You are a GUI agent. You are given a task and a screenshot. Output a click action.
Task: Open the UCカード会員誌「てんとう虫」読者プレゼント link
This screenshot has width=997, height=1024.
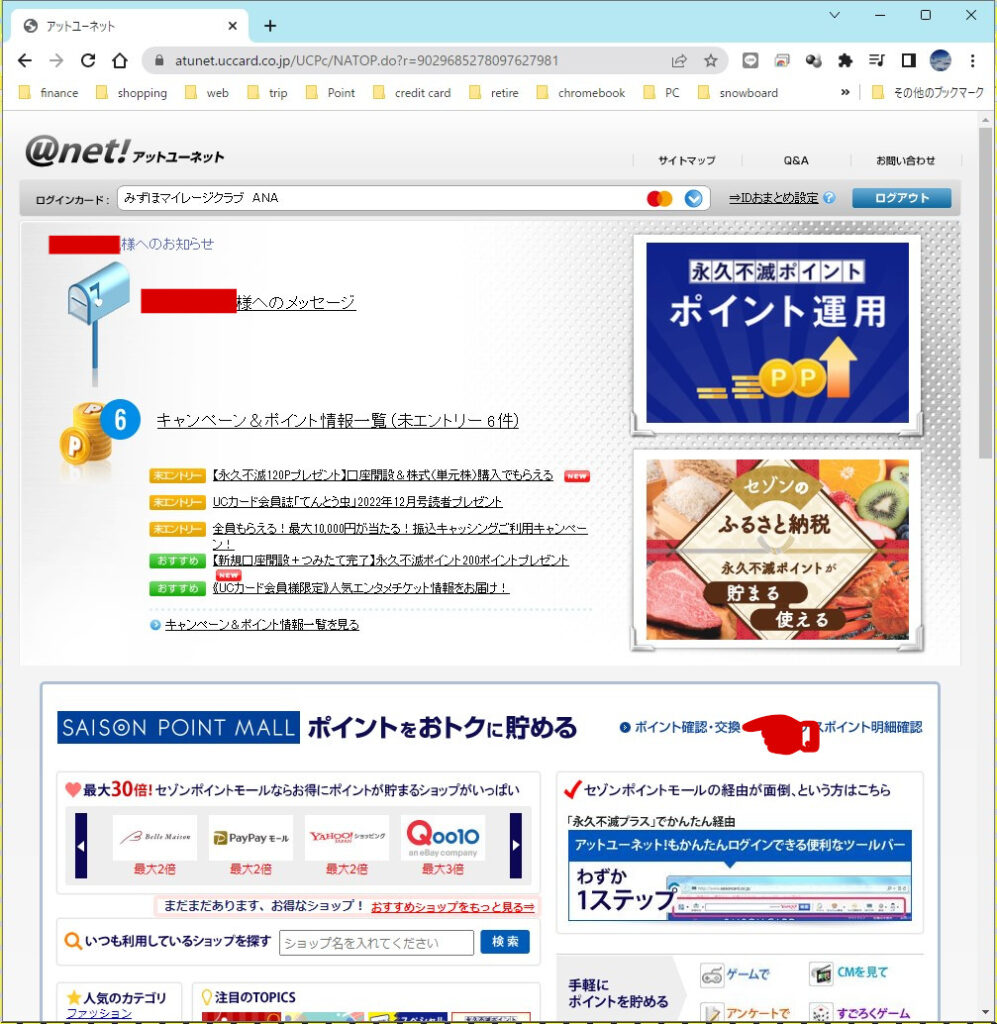tap(357, 502)
